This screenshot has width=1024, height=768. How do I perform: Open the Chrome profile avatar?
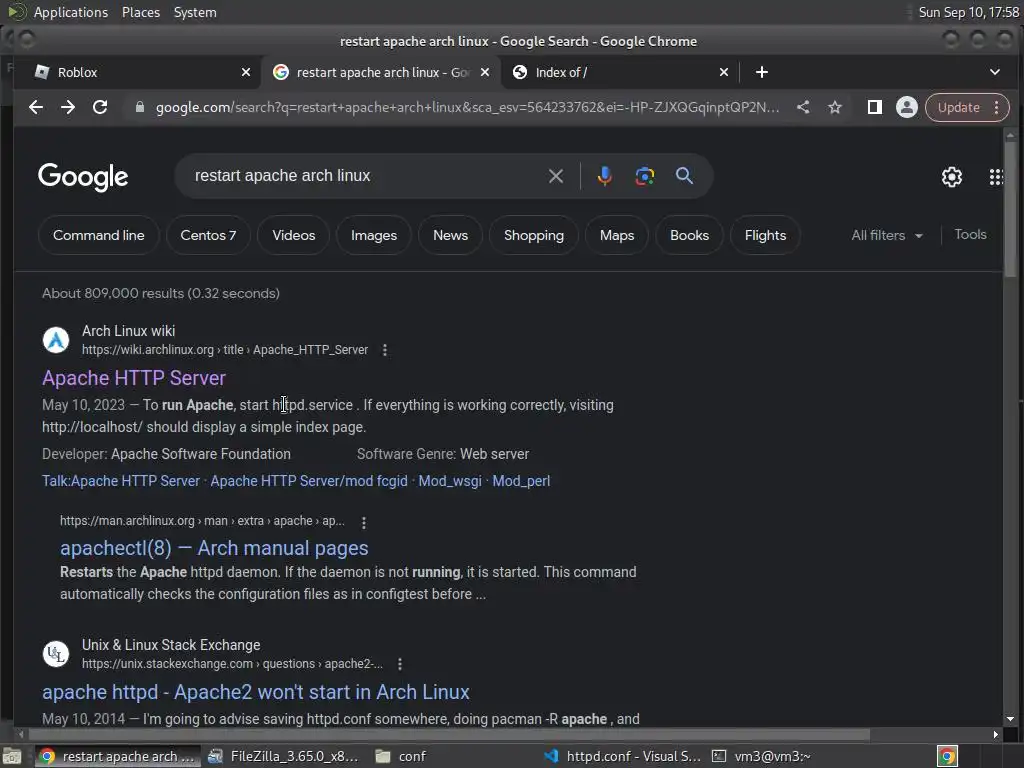point(906,107)
